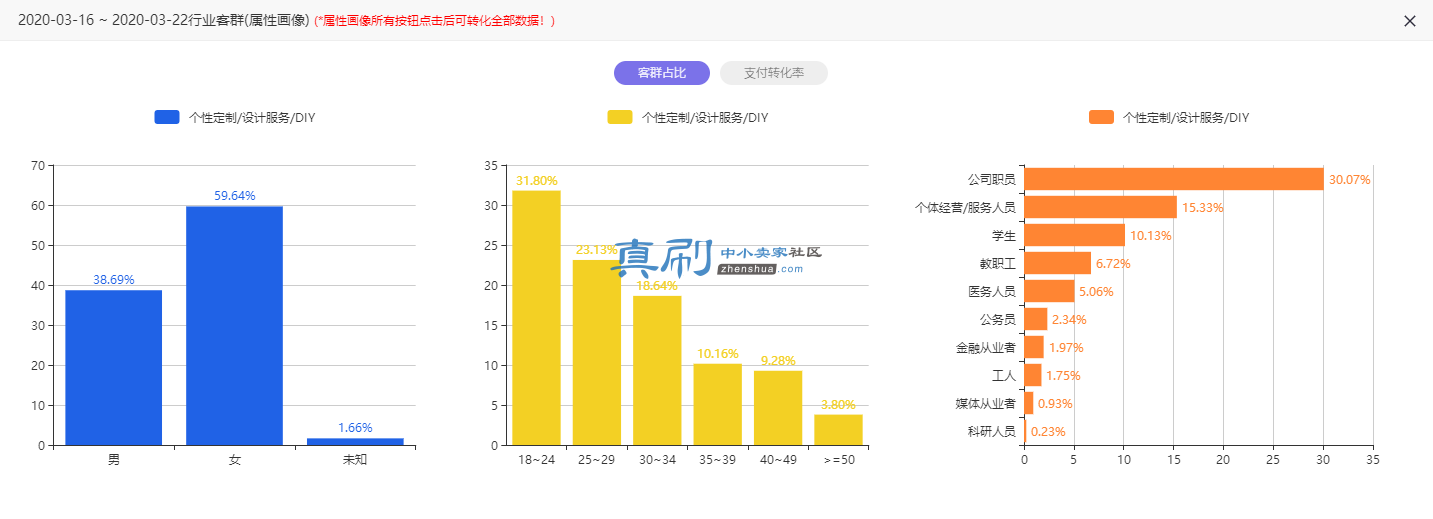Click the 30.07% value label
1433x519 pixels.
point(1350,180)
